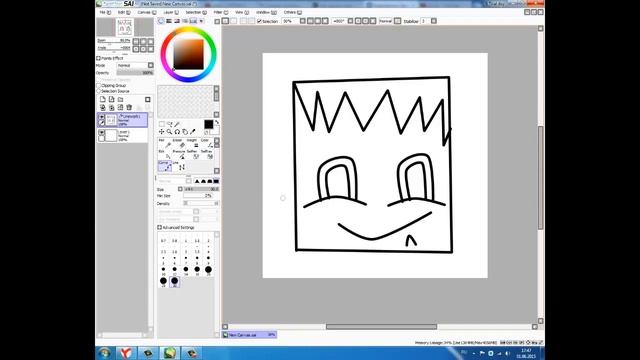
Task: Click the canvas horizontal scrollbar
Action: pyautogui.click(x=381, y=327)
